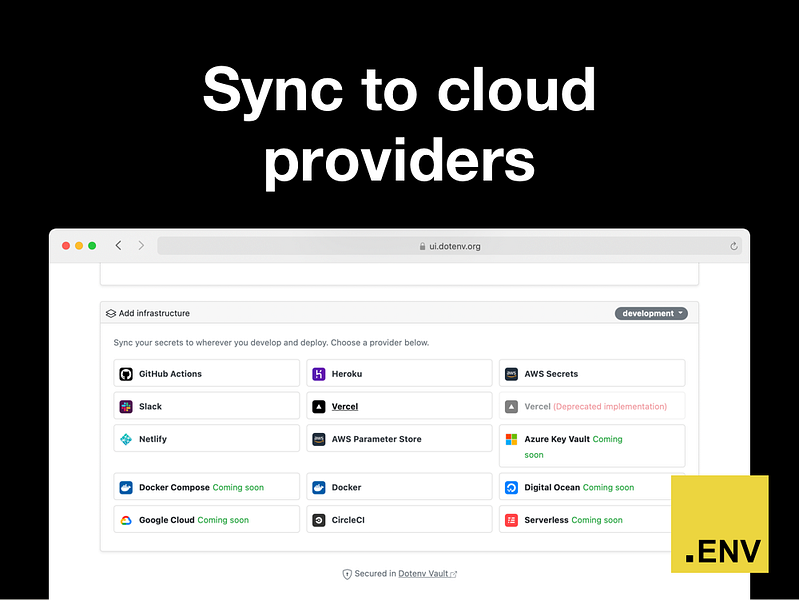
Task: Select the deprecated Vercel implementation option
Action: [592, 406]
